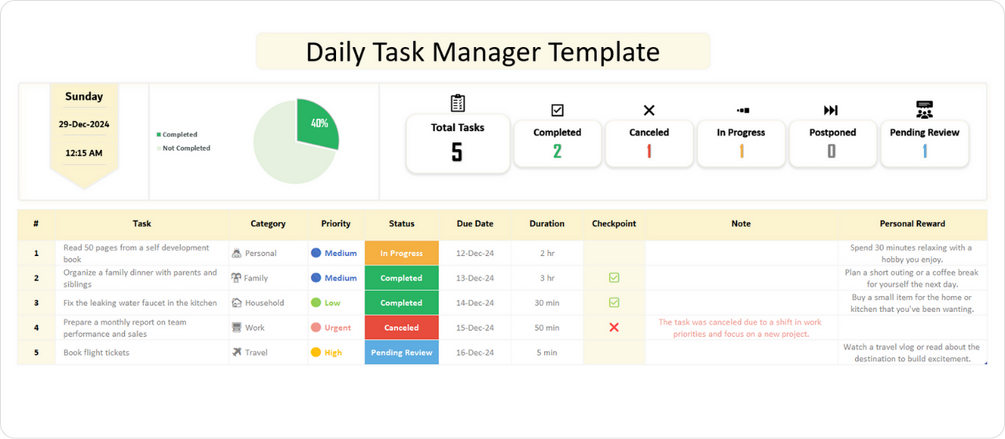Click the Work category icon

pos(237,327)
